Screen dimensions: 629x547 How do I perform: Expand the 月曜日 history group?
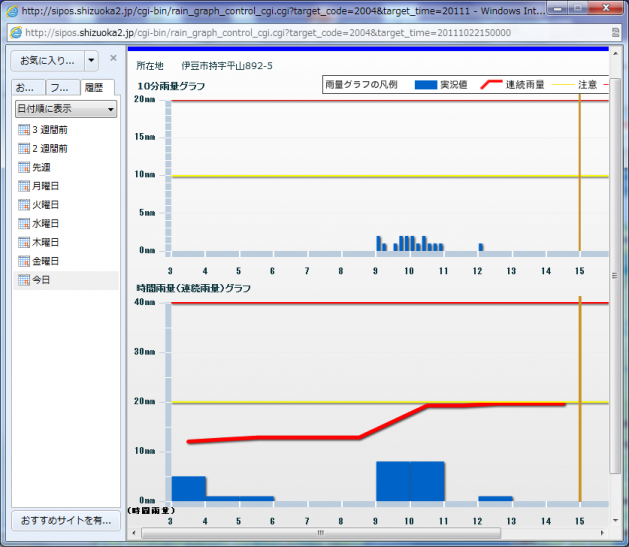pos(66,186)
